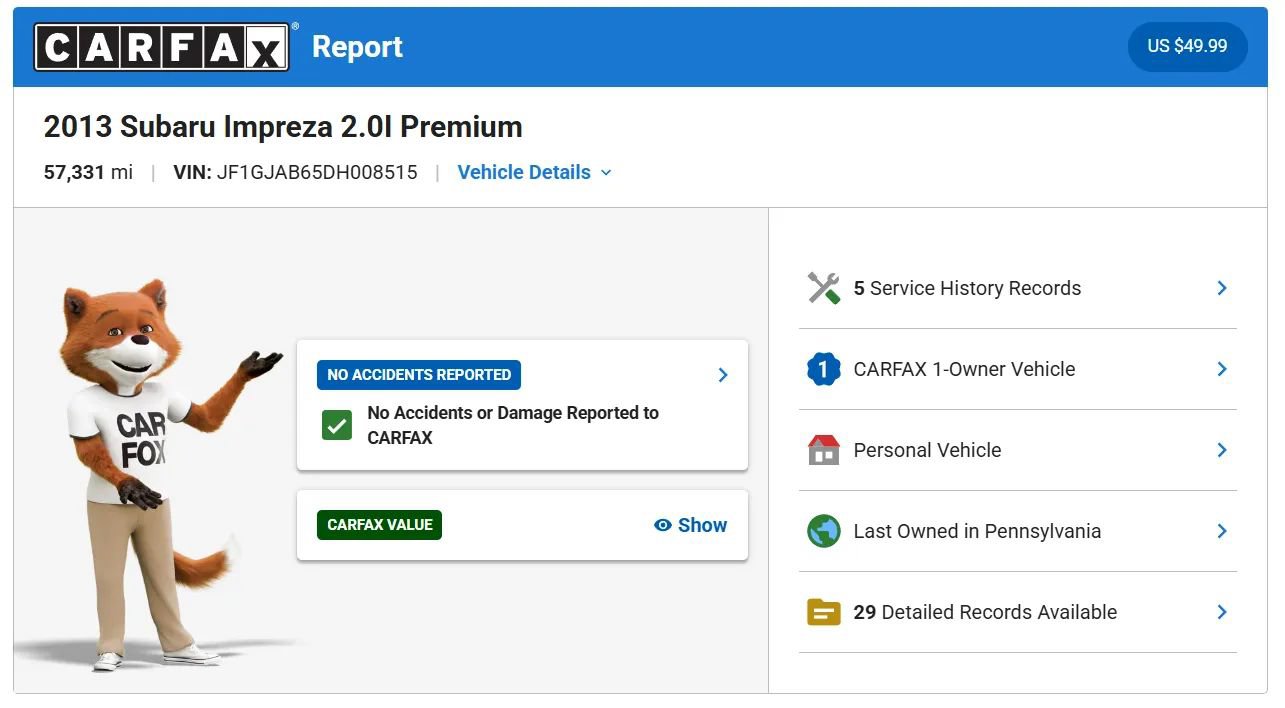Open chevron on No Accidents Reported card
This screenshot has width=1285, height=708.
click(x=723, y=375)
